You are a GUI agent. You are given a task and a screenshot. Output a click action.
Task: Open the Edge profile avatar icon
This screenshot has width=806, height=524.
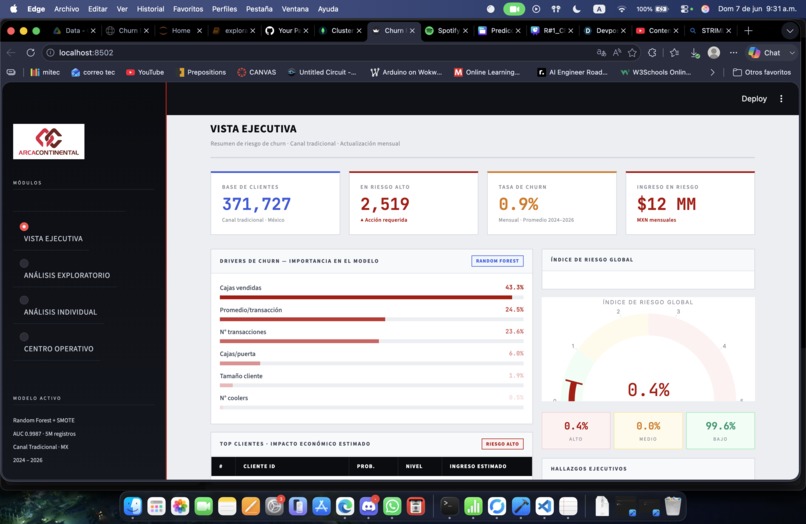tap(713, 52)
